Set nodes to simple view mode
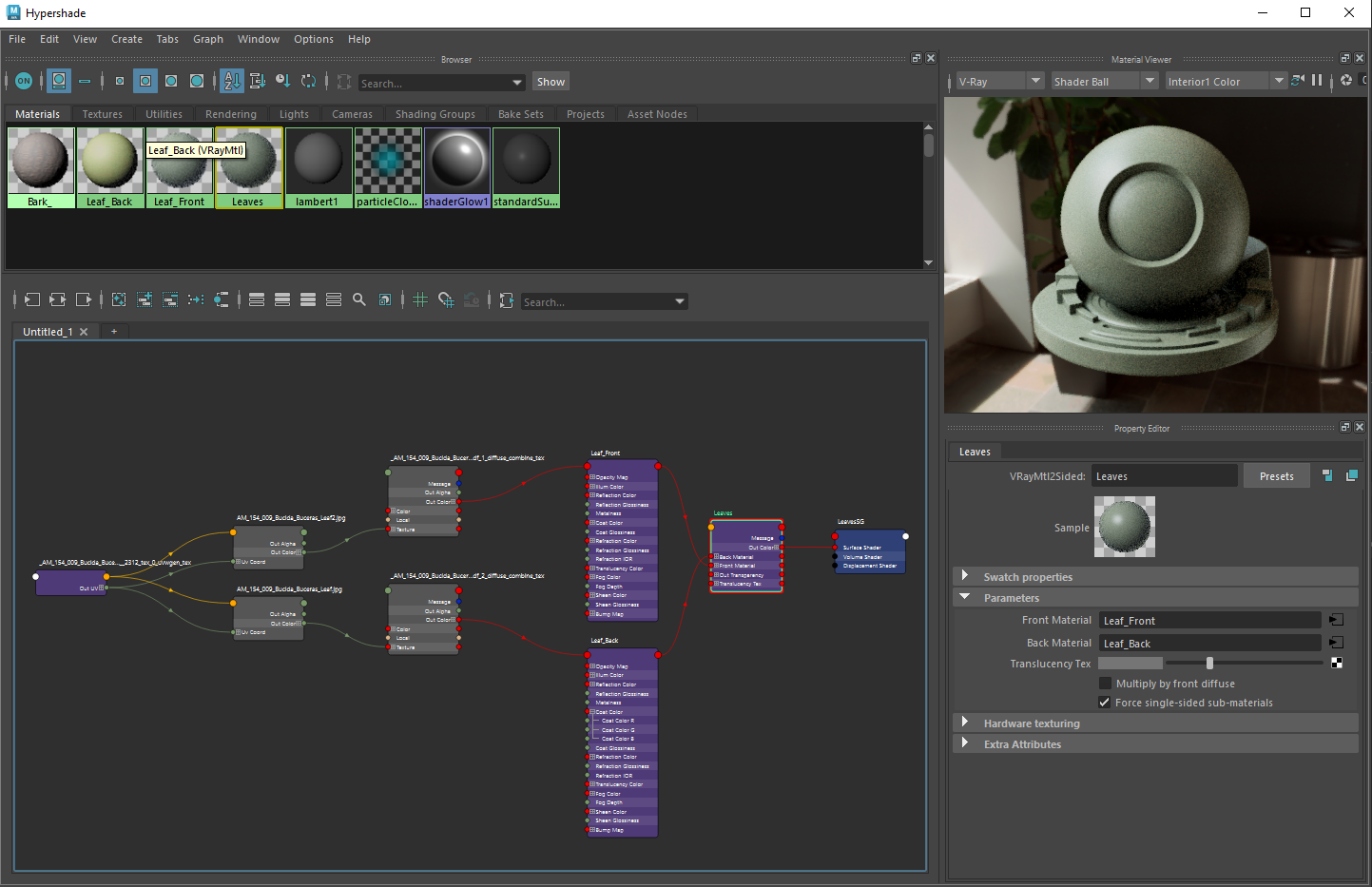 point(257,299)
